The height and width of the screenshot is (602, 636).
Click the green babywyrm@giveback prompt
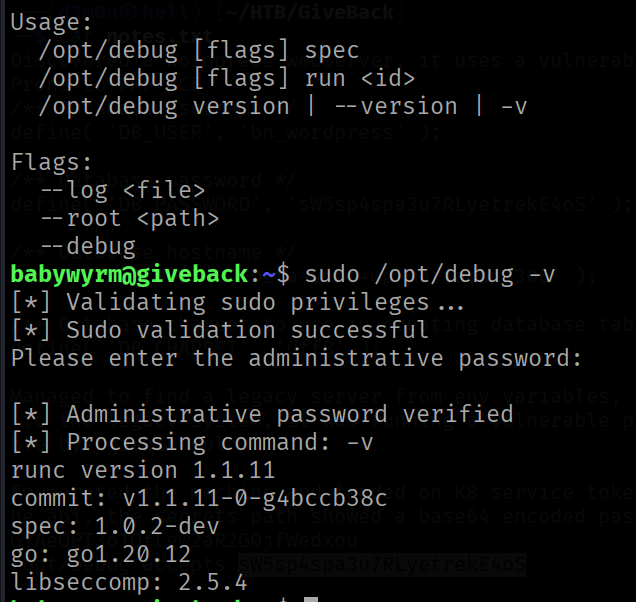tap(134, 274)
